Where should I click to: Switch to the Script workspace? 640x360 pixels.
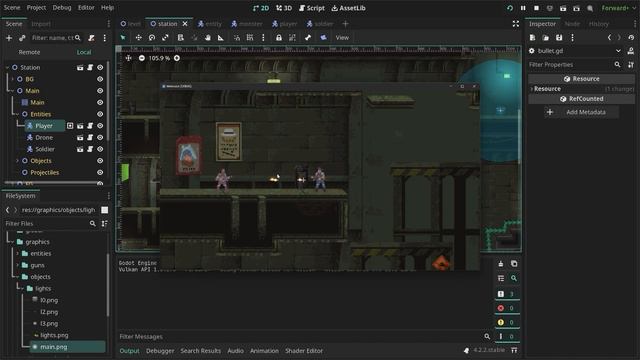click(312, 8)
